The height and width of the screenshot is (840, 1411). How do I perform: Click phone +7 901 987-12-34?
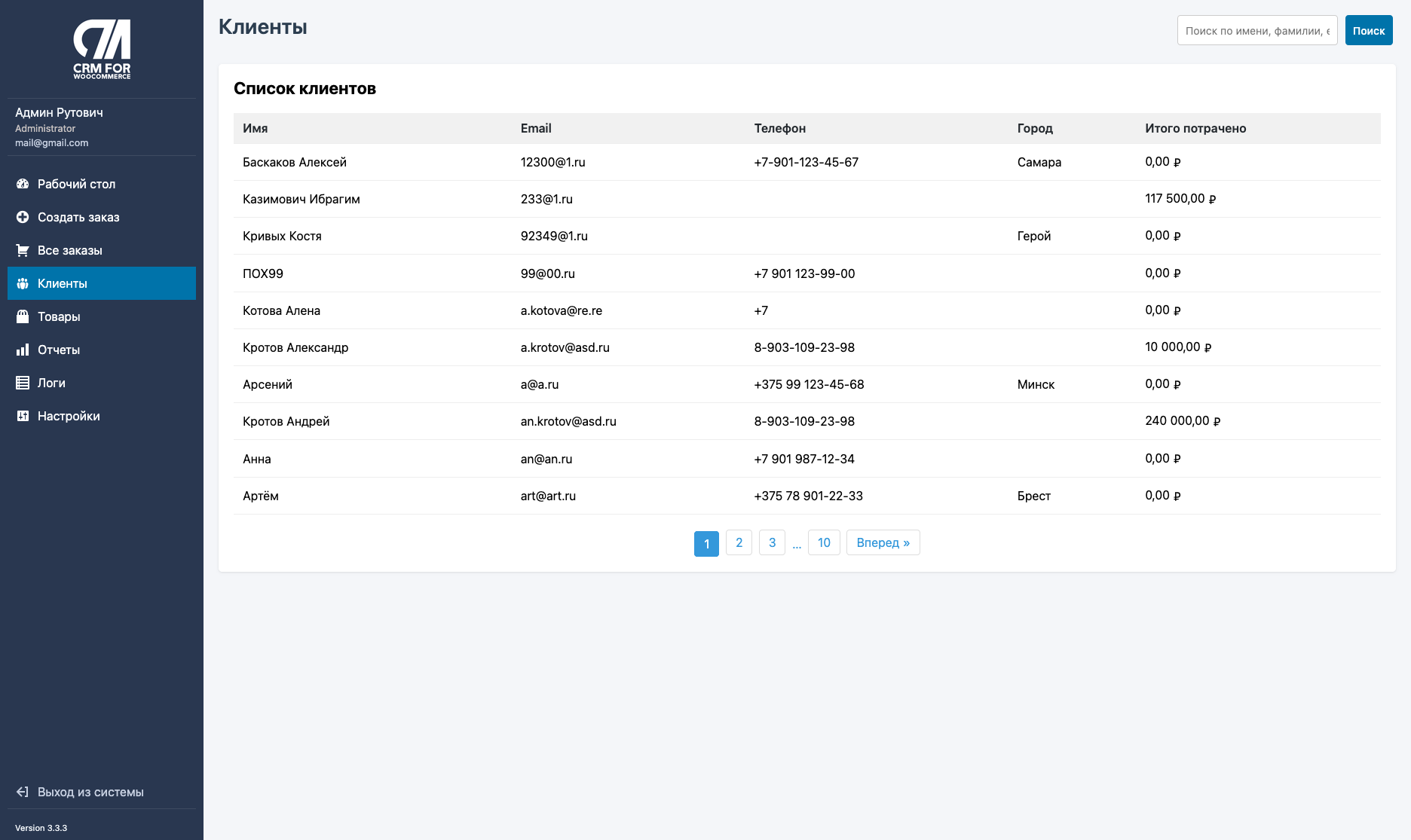pos(804,459)
